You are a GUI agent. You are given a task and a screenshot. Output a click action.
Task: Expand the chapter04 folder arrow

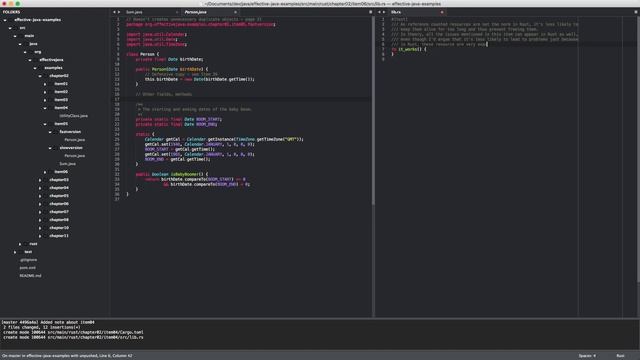pyautogui.click(x=40, y=188)
